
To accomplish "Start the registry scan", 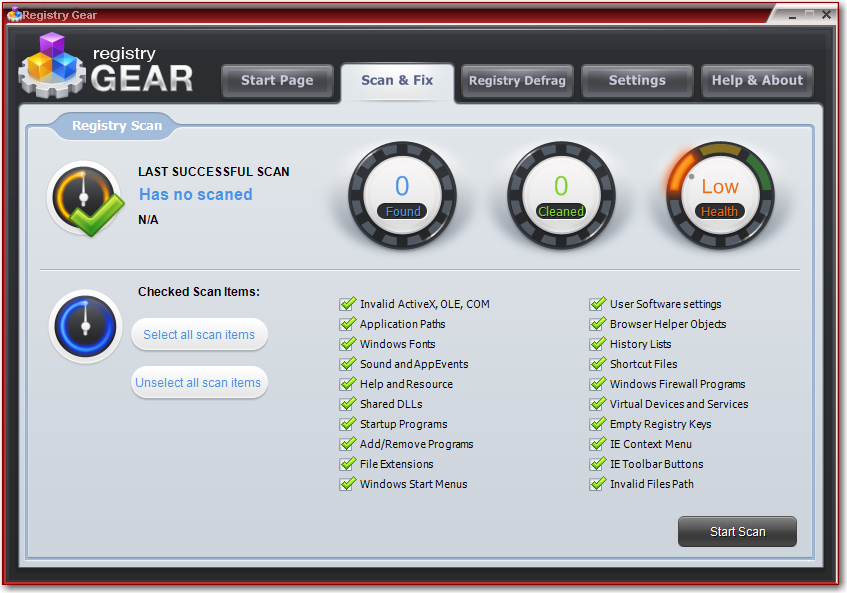I will click(737, 531).
